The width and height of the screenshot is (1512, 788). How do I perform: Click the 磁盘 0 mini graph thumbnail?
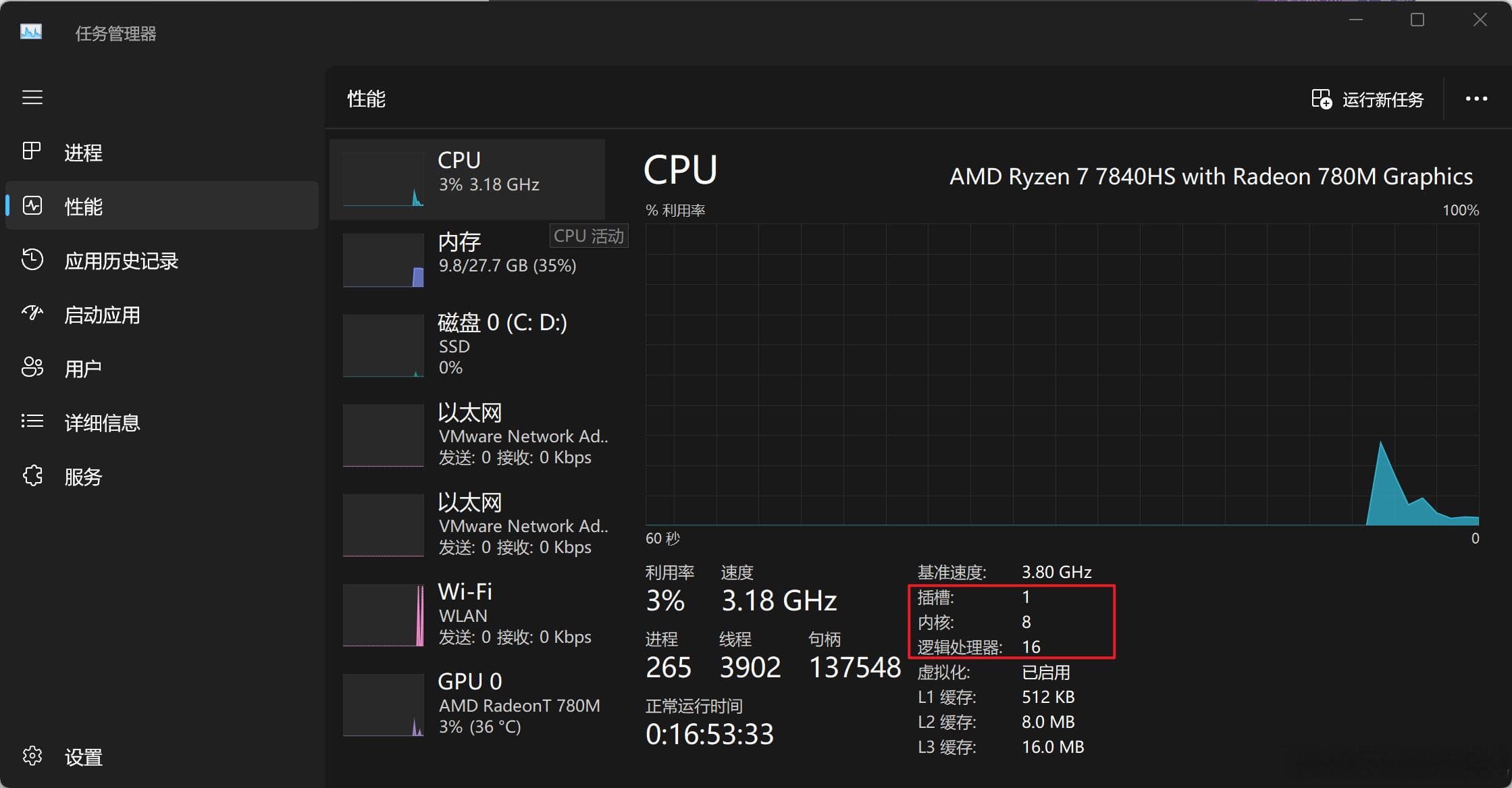[383, 345]
